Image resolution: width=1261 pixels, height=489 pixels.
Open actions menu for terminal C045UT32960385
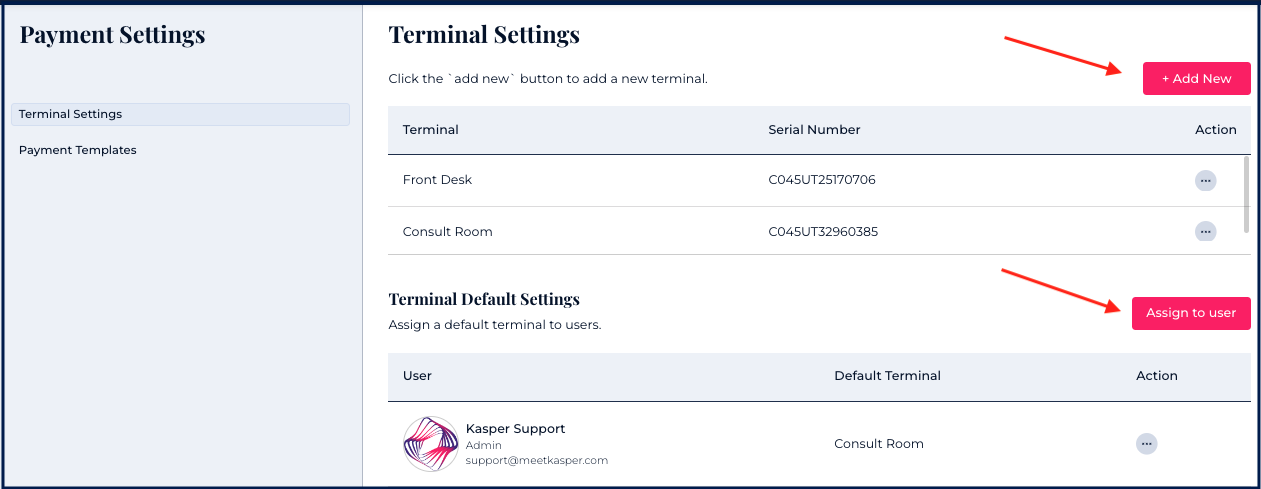pos(1205,231)
